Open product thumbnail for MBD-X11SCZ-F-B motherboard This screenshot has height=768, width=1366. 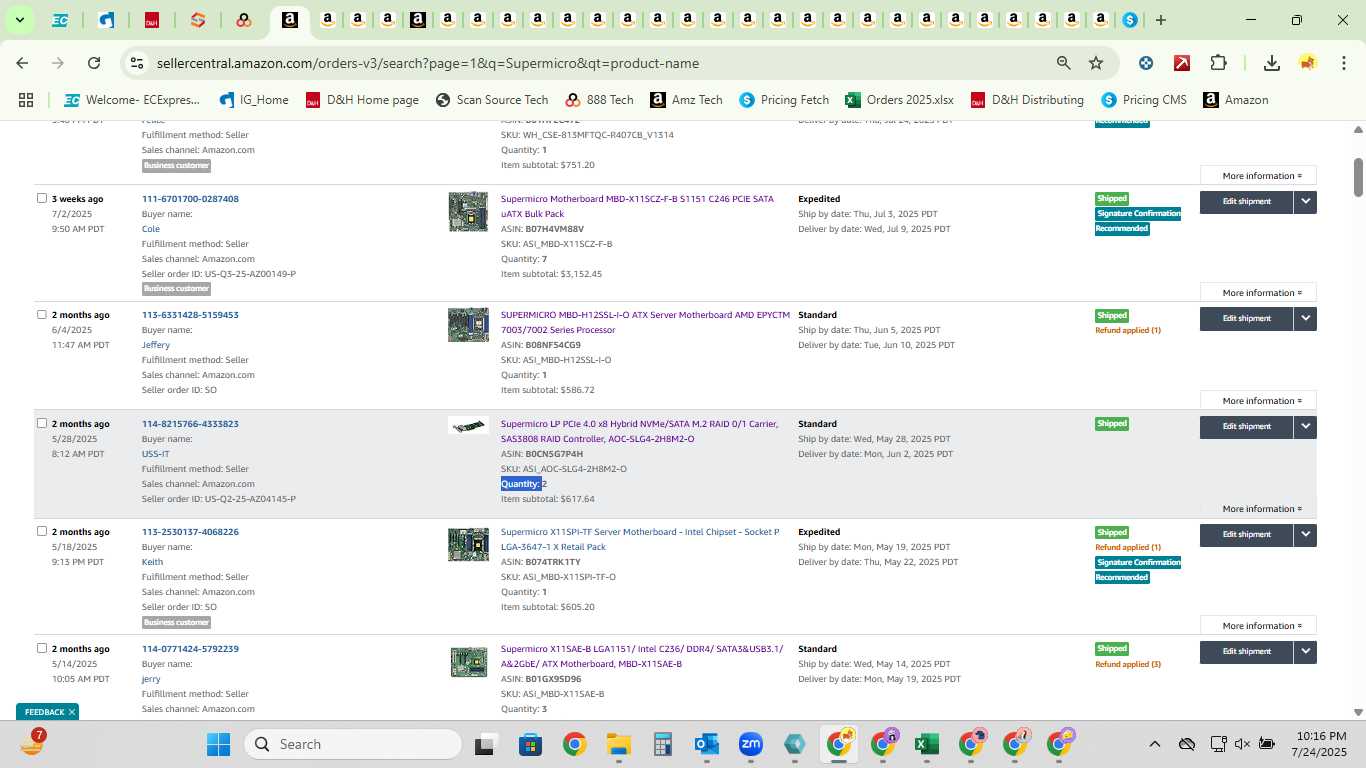click(x=468, y=211)
